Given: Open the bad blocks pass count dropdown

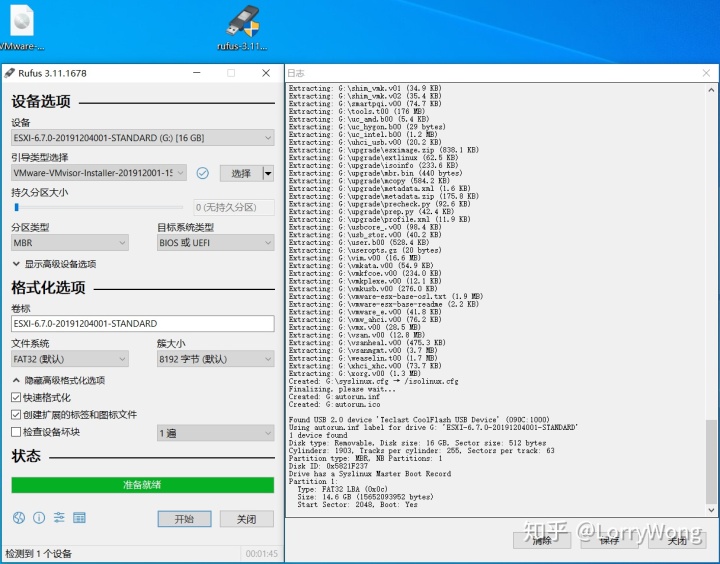Looking at the screenshot, I should point(216,433).
